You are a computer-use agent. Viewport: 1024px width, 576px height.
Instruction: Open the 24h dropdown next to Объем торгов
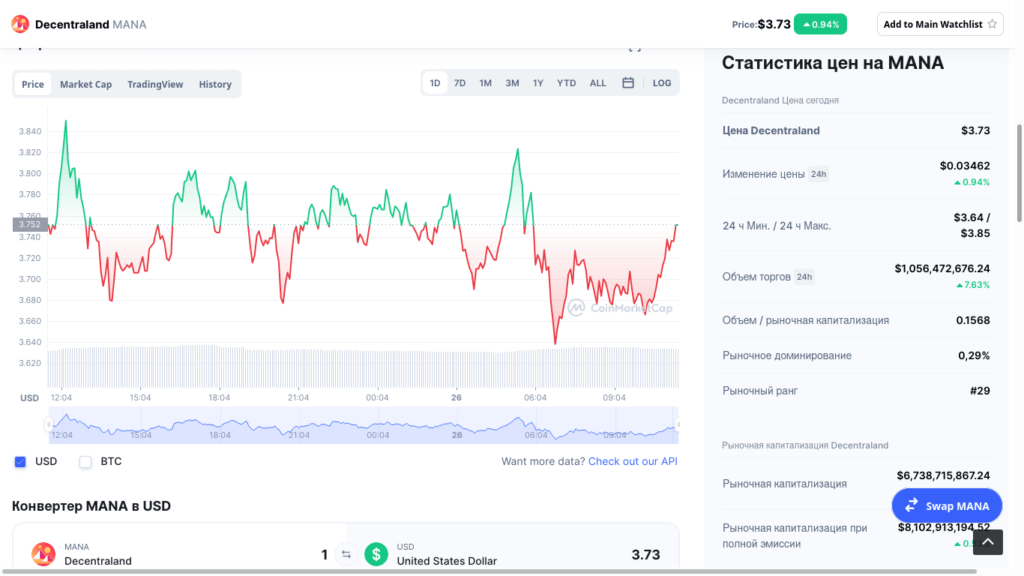804,277
